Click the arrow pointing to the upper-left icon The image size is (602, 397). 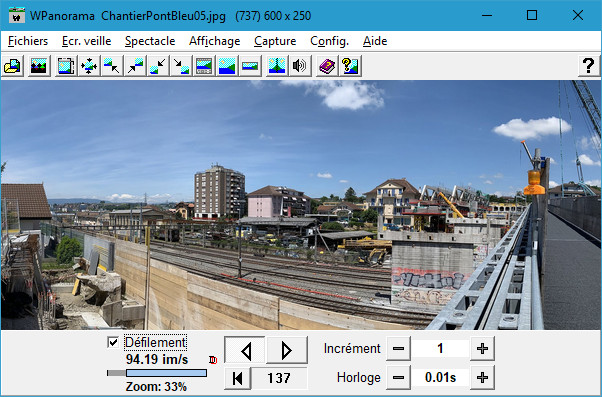112,66
